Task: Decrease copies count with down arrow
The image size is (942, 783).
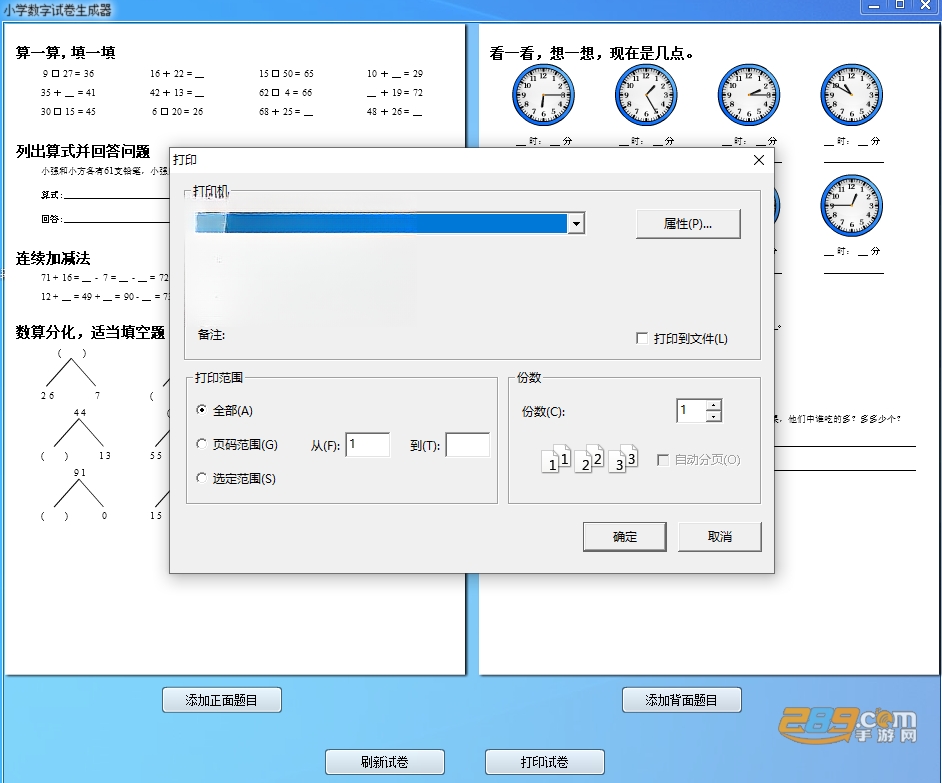Action: tap(714, 416)
